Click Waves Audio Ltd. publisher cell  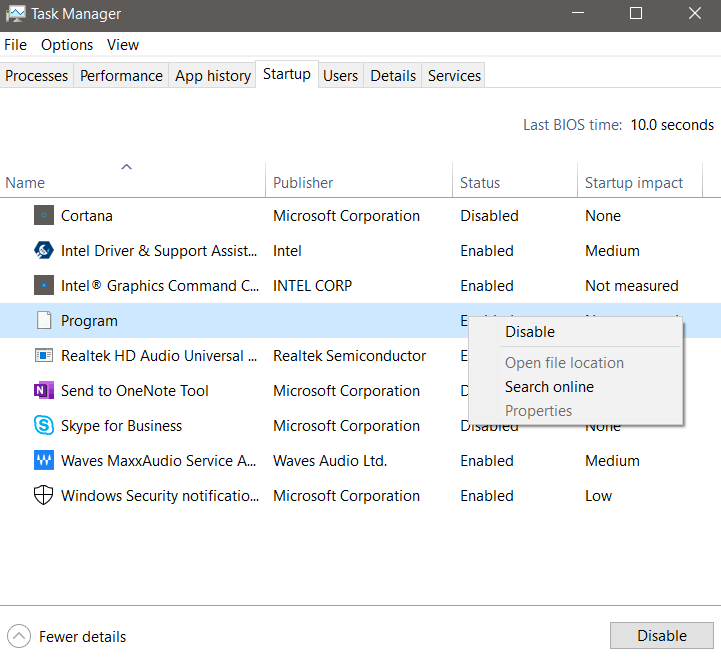coord(330,460)
